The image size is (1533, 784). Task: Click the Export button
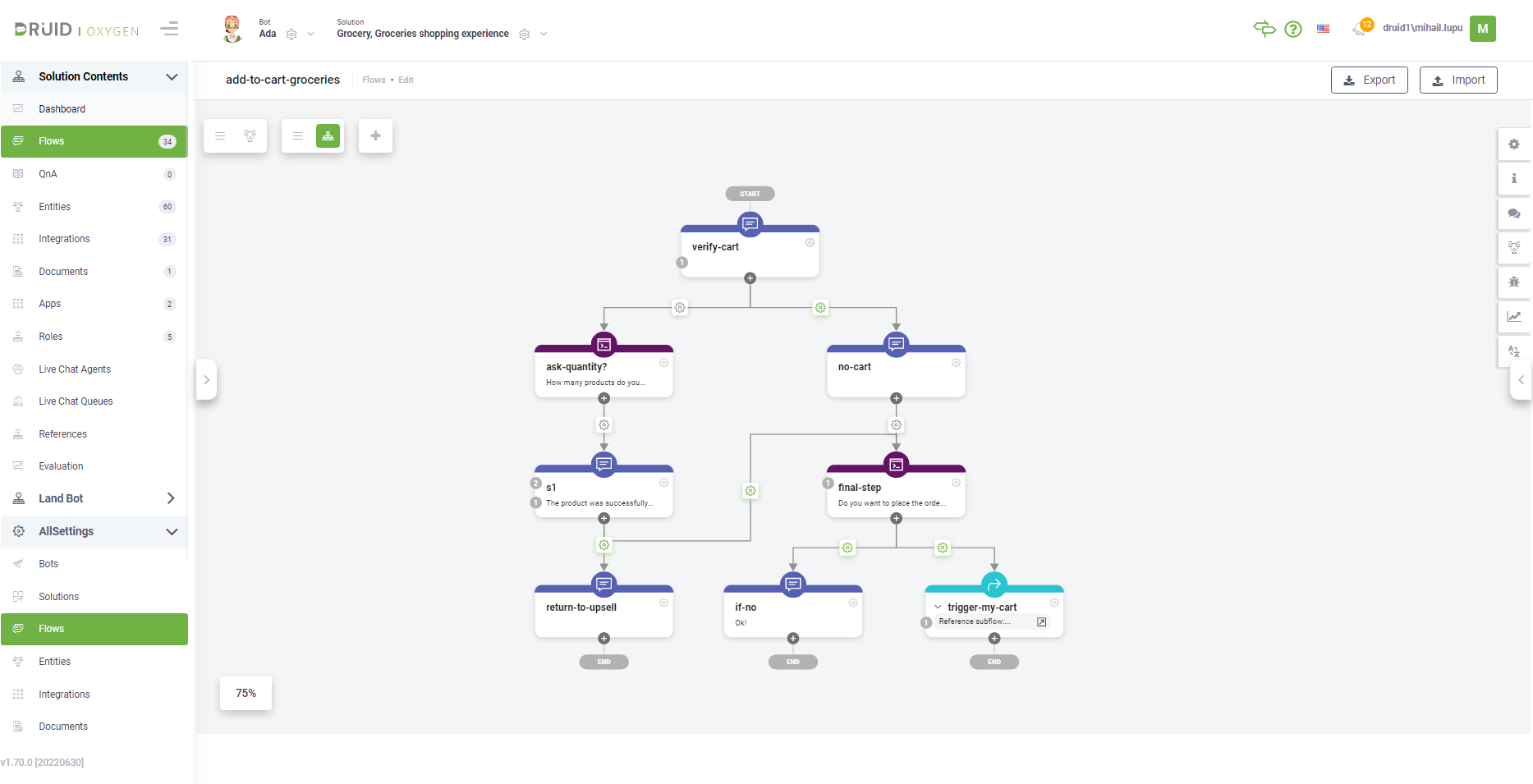(1369, 80)
